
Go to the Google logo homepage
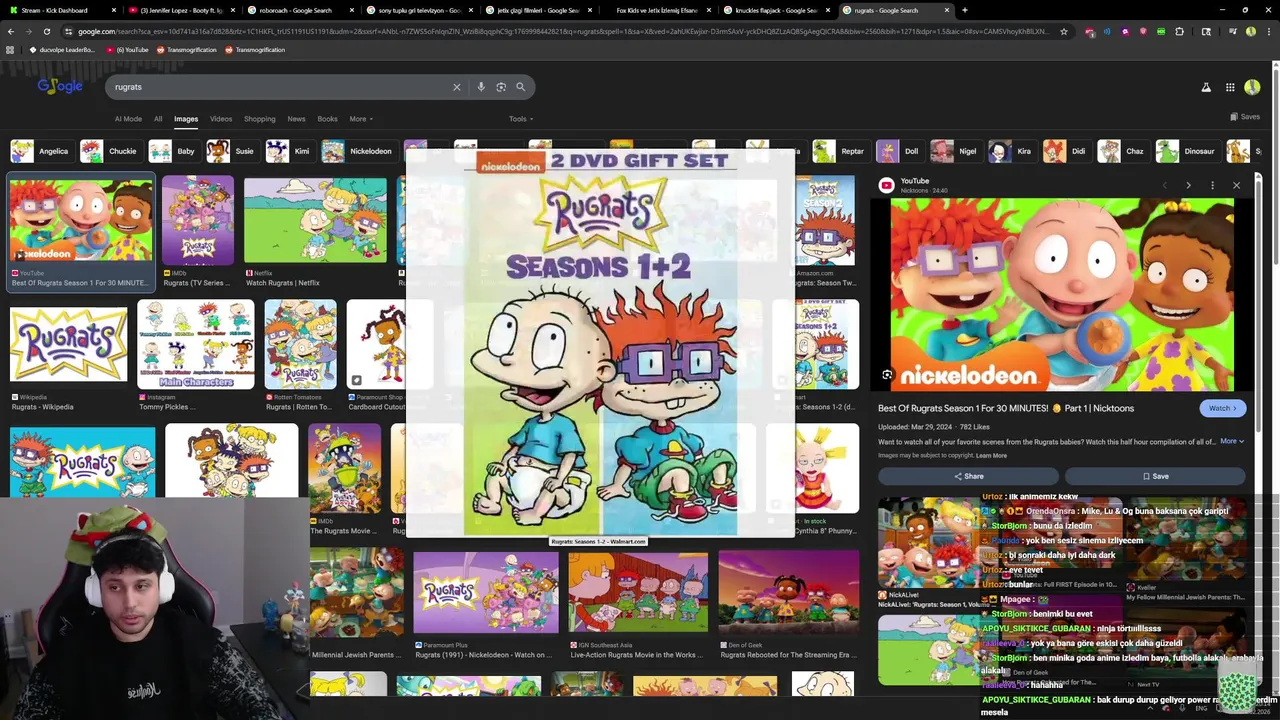tap(60, 86)
